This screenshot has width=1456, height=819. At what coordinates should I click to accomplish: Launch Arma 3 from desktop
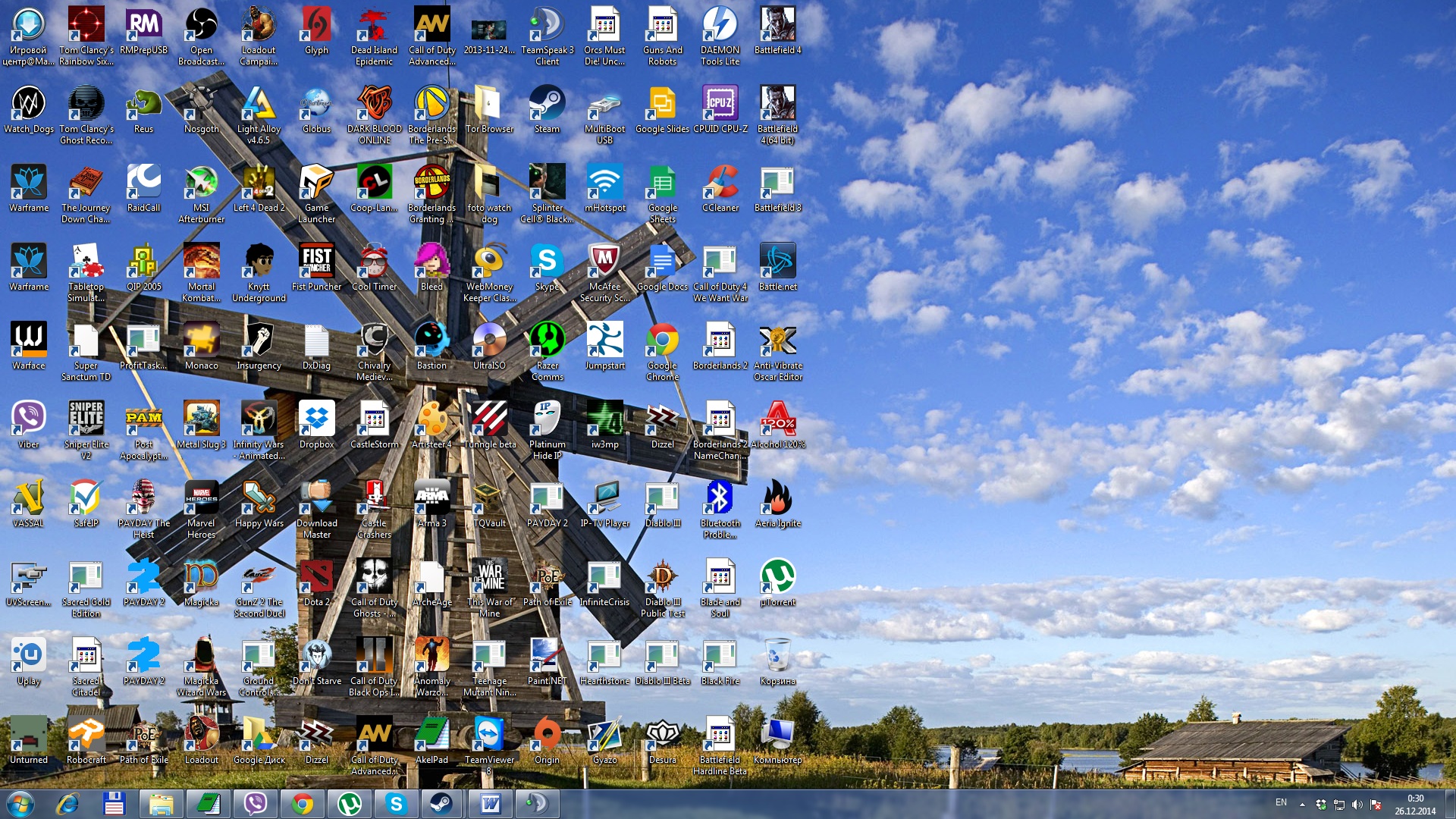point(431,504)
